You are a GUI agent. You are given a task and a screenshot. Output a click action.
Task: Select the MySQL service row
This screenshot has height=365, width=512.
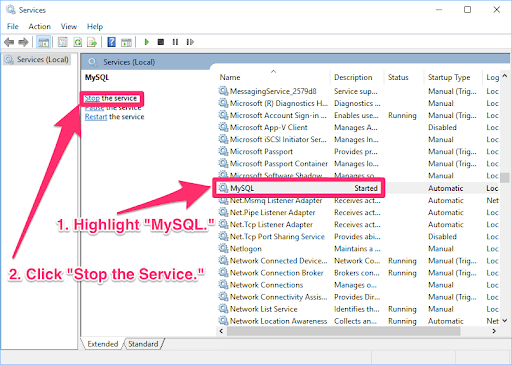358,188
